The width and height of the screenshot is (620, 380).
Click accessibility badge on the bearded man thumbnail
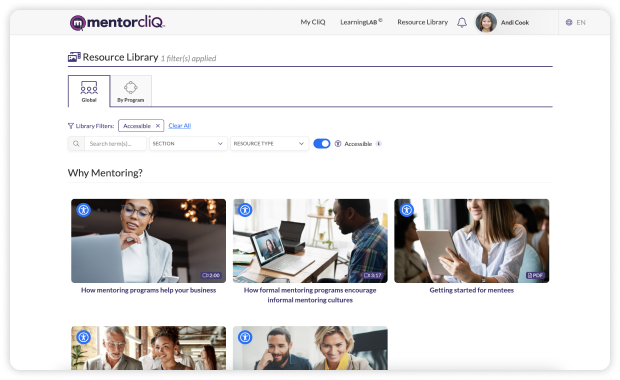pos(245,337)
